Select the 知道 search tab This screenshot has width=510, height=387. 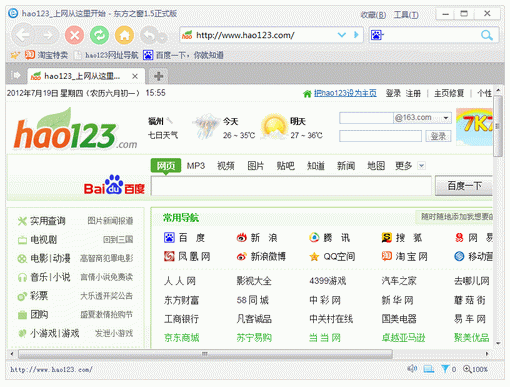click(316, 166)
